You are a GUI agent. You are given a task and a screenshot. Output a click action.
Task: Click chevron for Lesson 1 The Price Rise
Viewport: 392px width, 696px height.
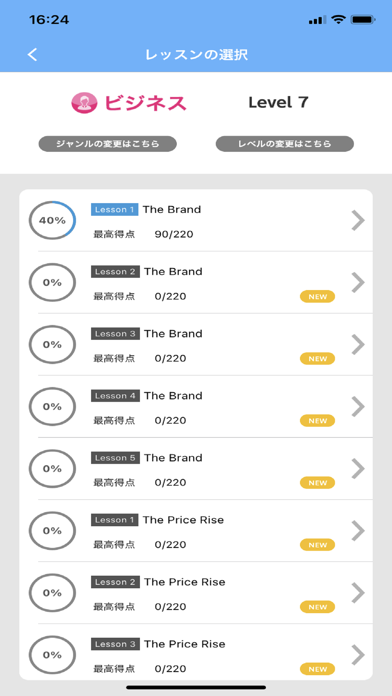(x=358, y=530)
